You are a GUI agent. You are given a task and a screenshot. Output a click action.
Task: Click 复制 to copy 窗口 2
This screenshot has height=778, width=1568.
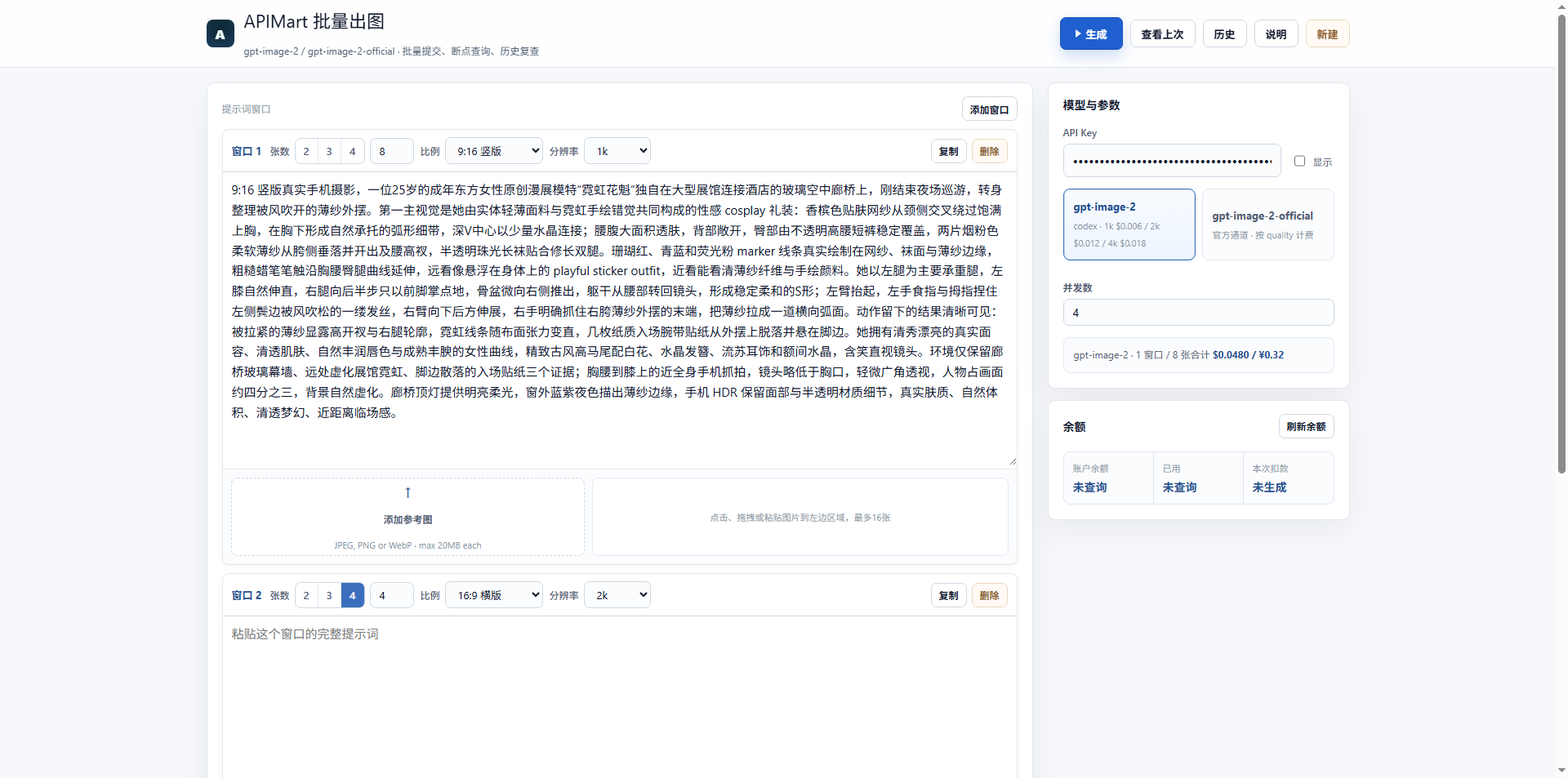(948, 595)
